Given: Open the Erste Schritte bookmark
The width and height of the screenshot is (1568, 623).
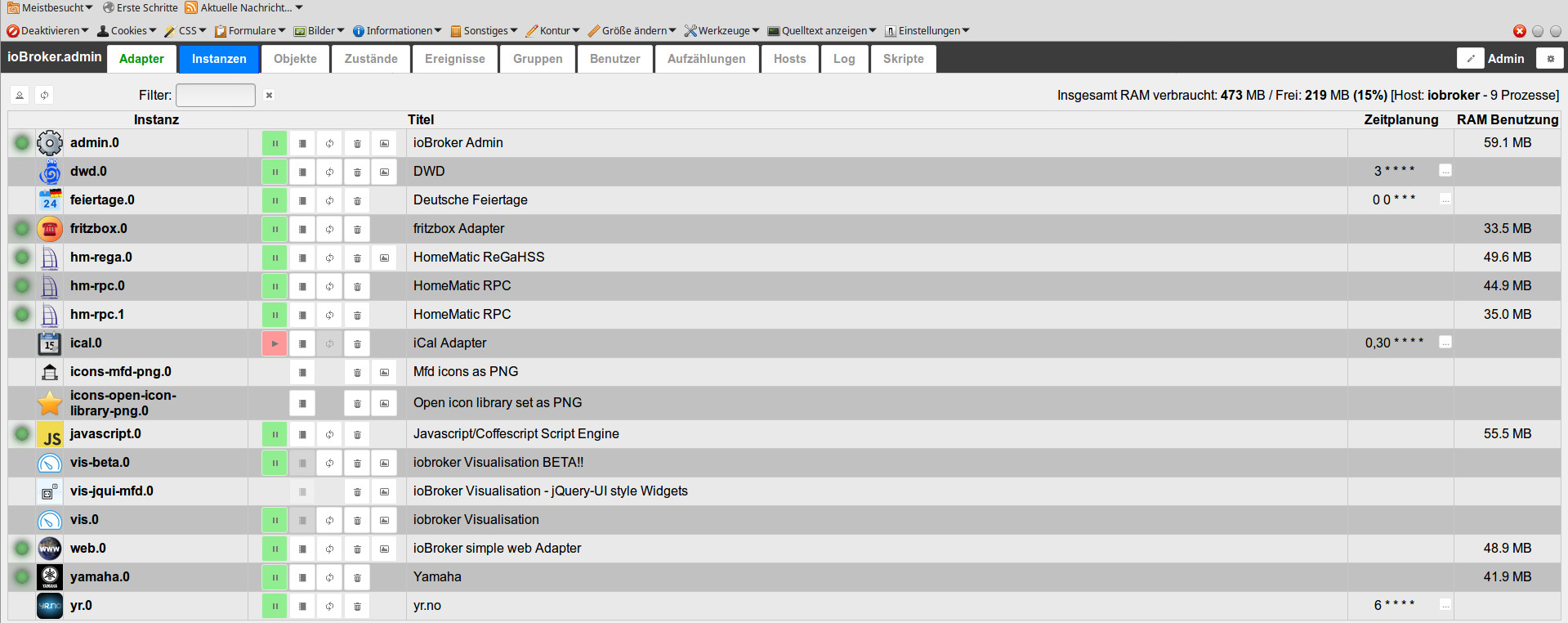Looking at the screenshot, I should pyautogui.click(x=141, y=7).
